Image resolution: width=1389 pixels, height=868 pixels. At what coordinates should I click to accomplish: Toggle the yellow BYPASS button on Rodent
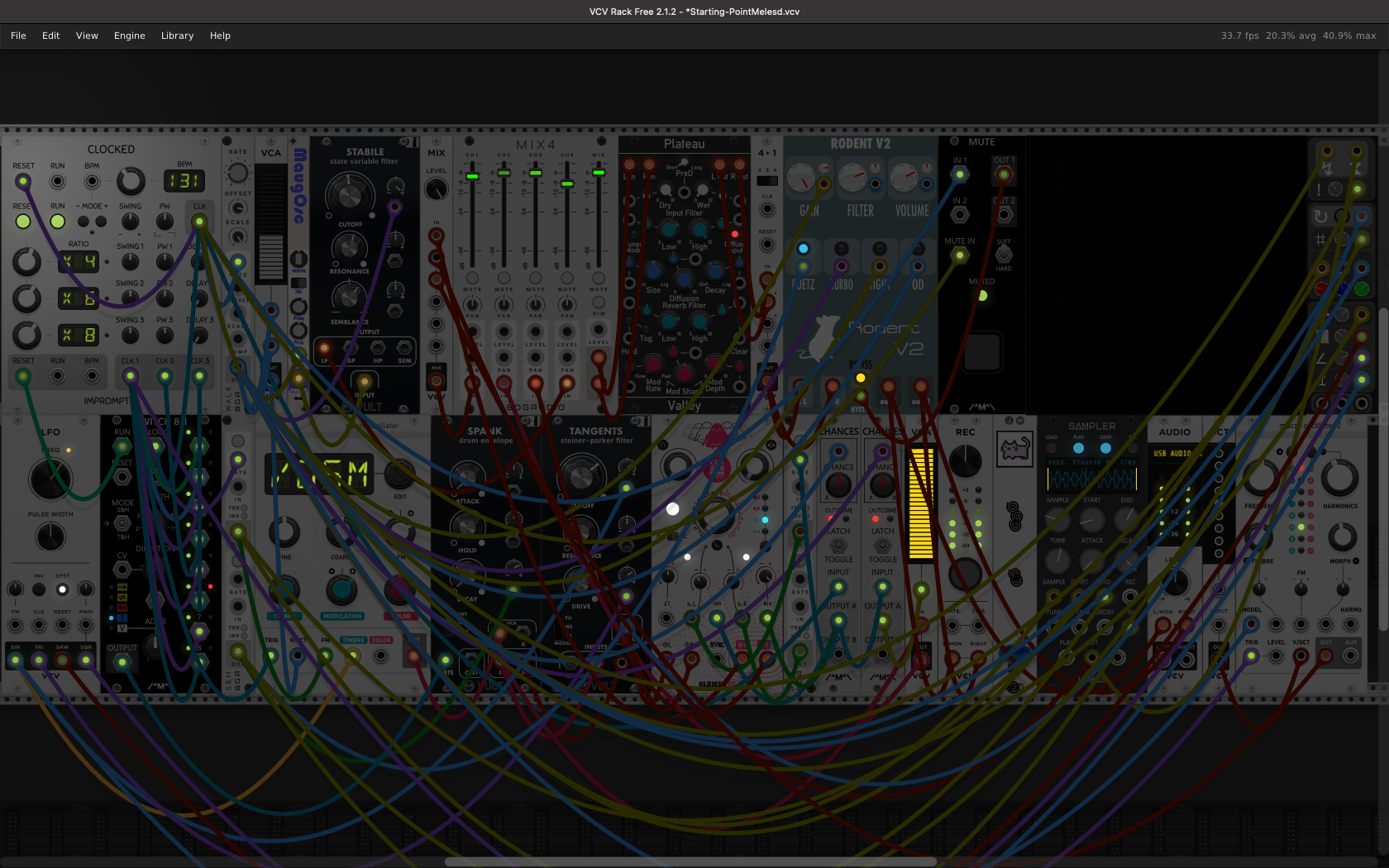pos(861,378)
